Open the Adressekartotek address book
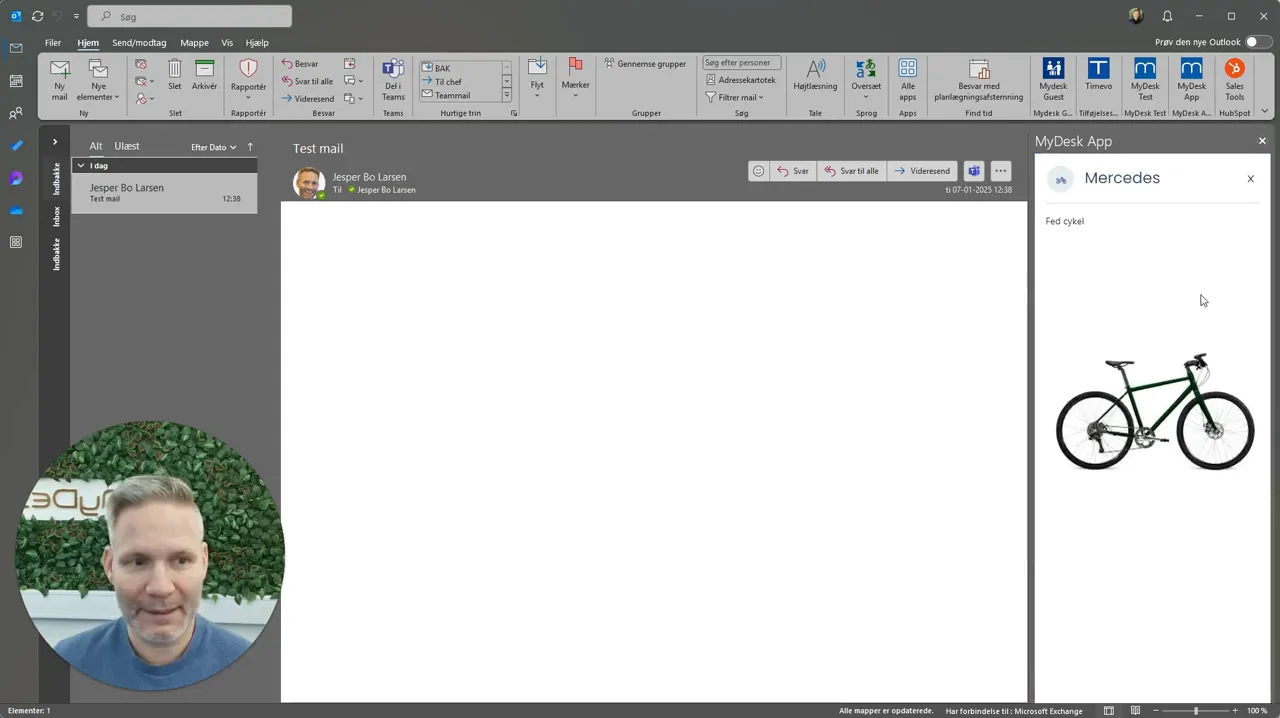The image size is (1280, 718). click(x=740, y=80)
